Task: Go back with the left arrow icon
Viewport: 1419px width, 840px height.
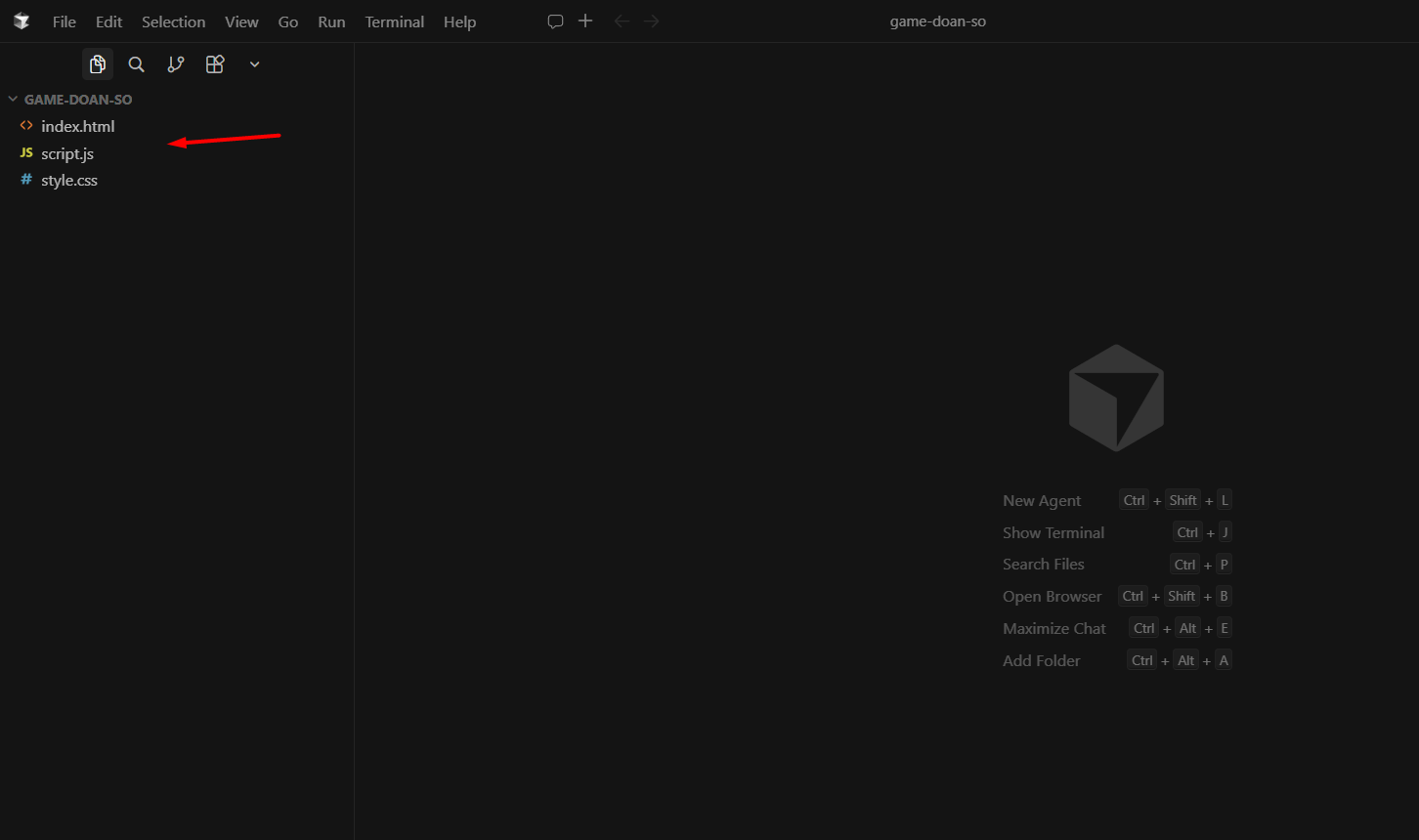Action: (622, 21)
